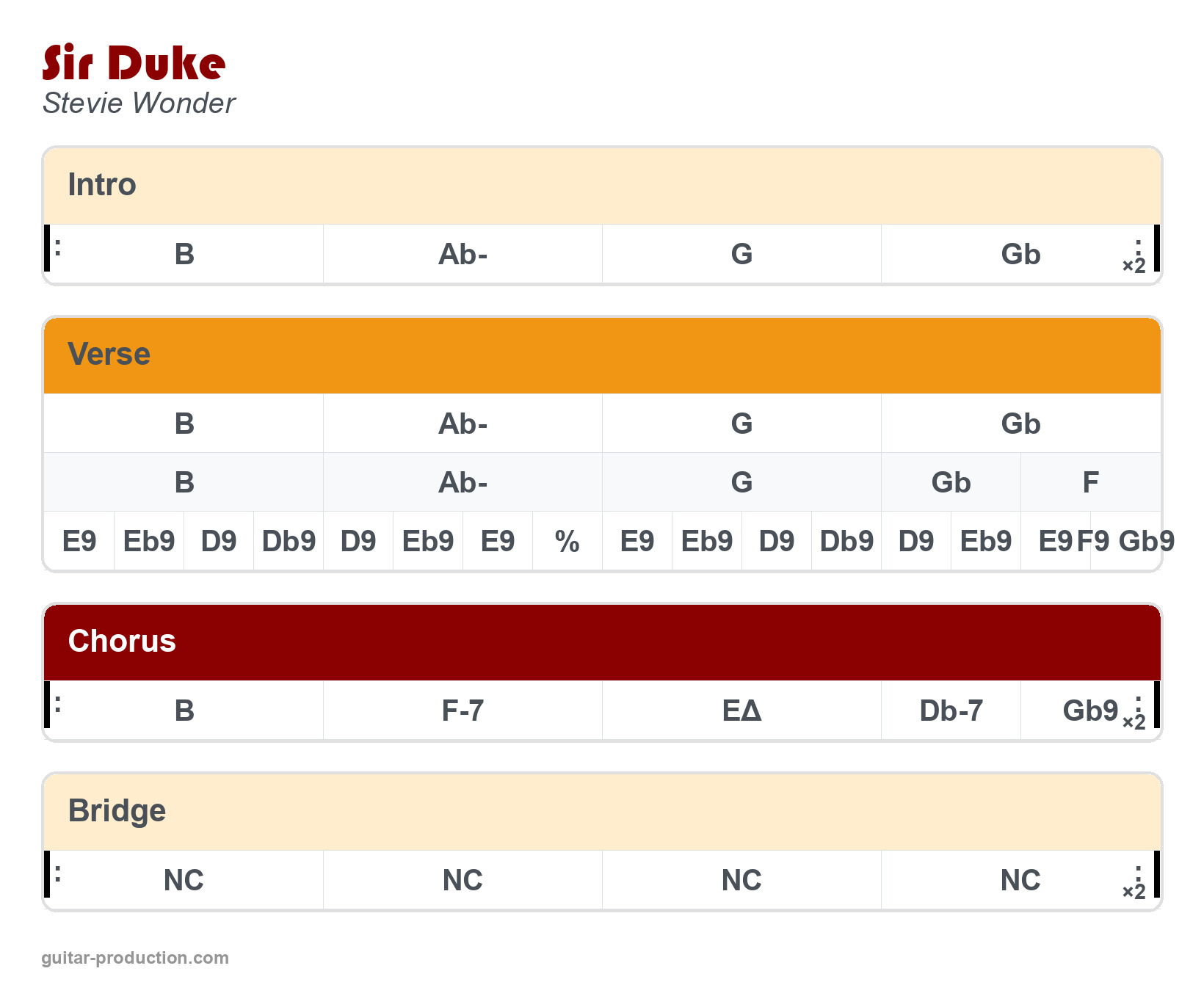Click the % repeat-measure symbol in Verse
Image resolution: width=1204 pixels, height=985 pixels.
pos(567,542)
